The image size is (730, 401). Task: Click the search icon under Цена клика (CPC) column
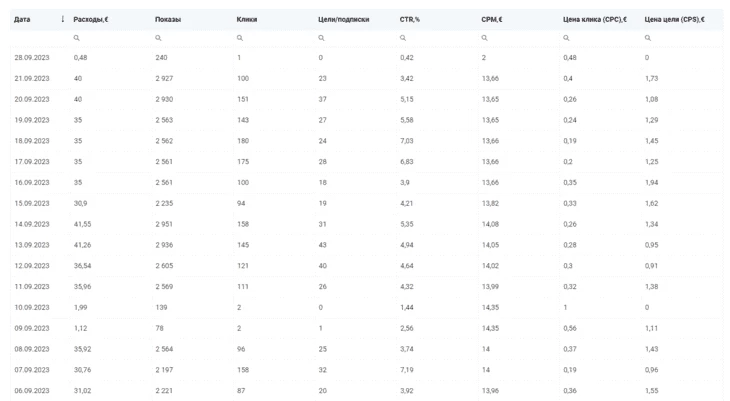click(x=566, y=38)
